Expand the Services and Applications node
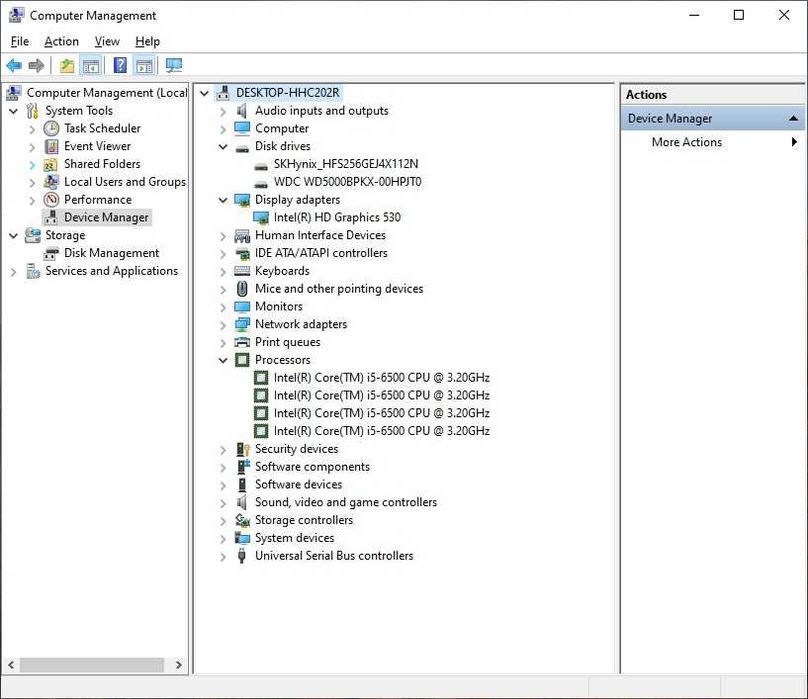This screenshot has height=699, width=808. pos(14,271)
